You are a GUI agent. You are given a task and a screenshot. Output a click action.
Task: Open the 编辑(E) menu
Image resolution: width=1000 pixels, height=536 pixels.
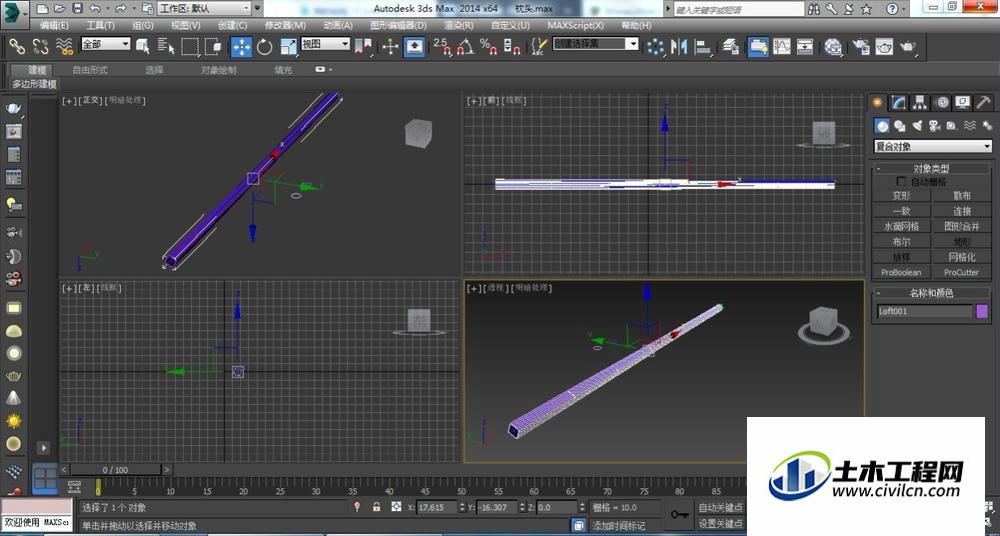(x=54, y=26)
